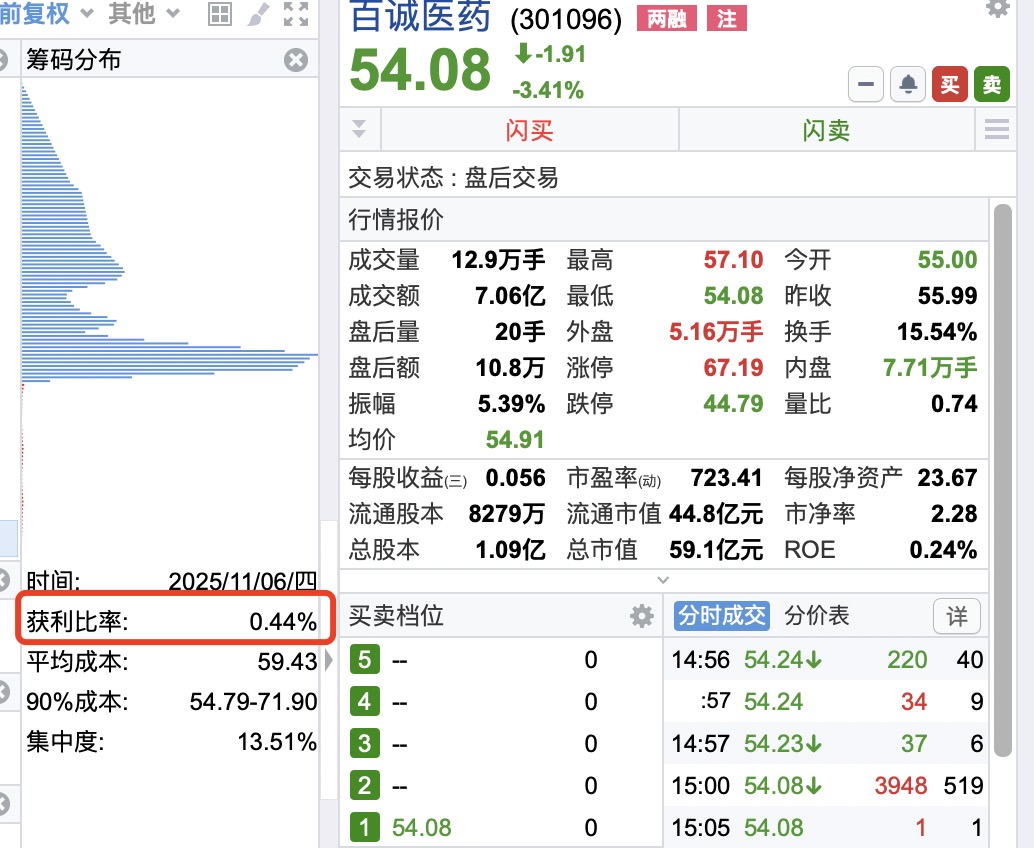The image size is (1034, 848).
Task: Click the 外盘 5.16万手 value
Action: coord(716,332)
